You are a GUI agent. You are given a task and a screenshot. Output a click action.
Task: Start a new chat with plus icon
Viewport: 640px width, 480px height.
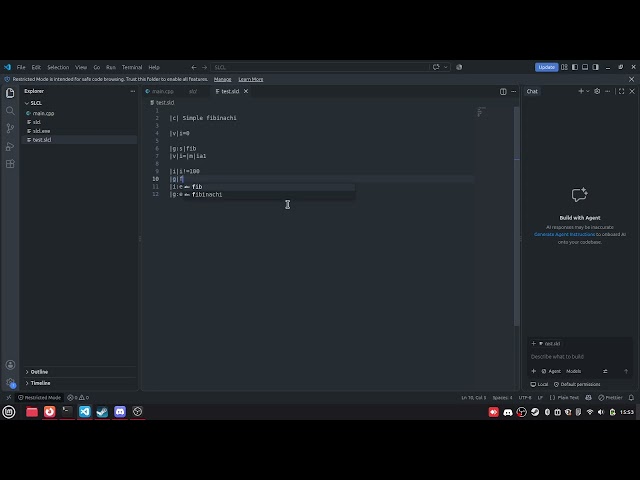point(581,91)
